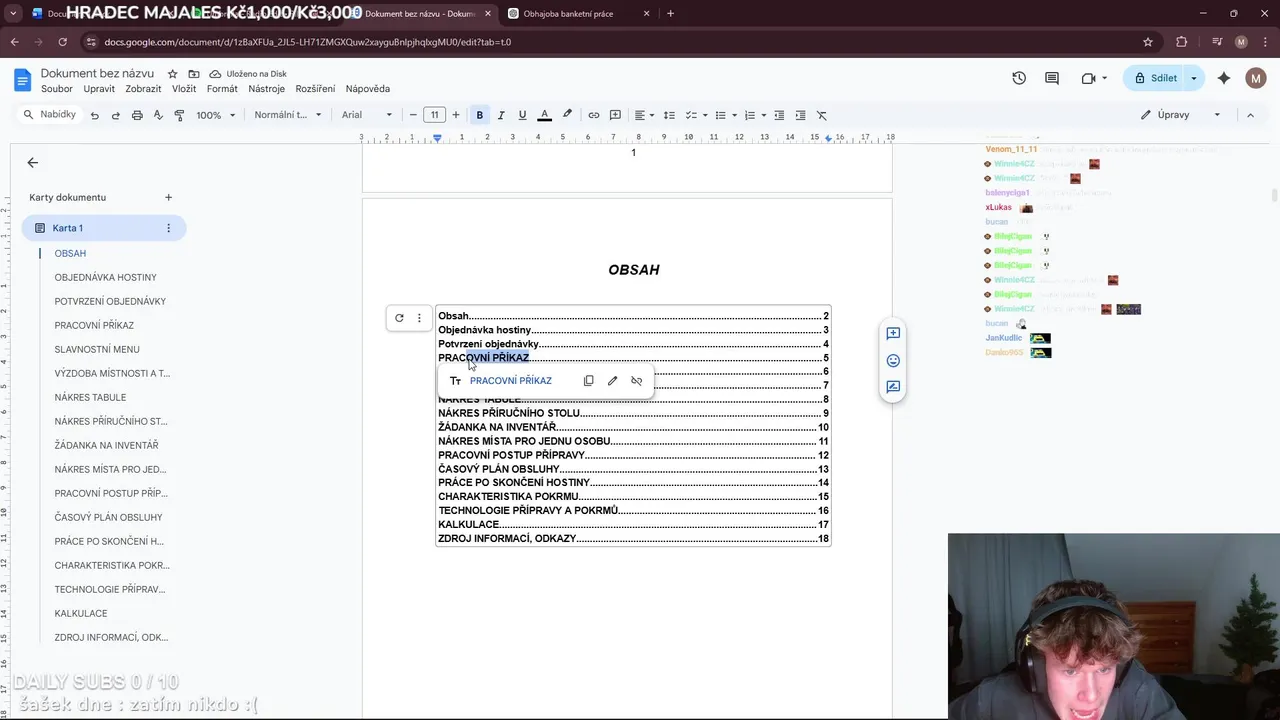
Task: Insert link with toolbar chain icon
Action: (x=594, y=115)
